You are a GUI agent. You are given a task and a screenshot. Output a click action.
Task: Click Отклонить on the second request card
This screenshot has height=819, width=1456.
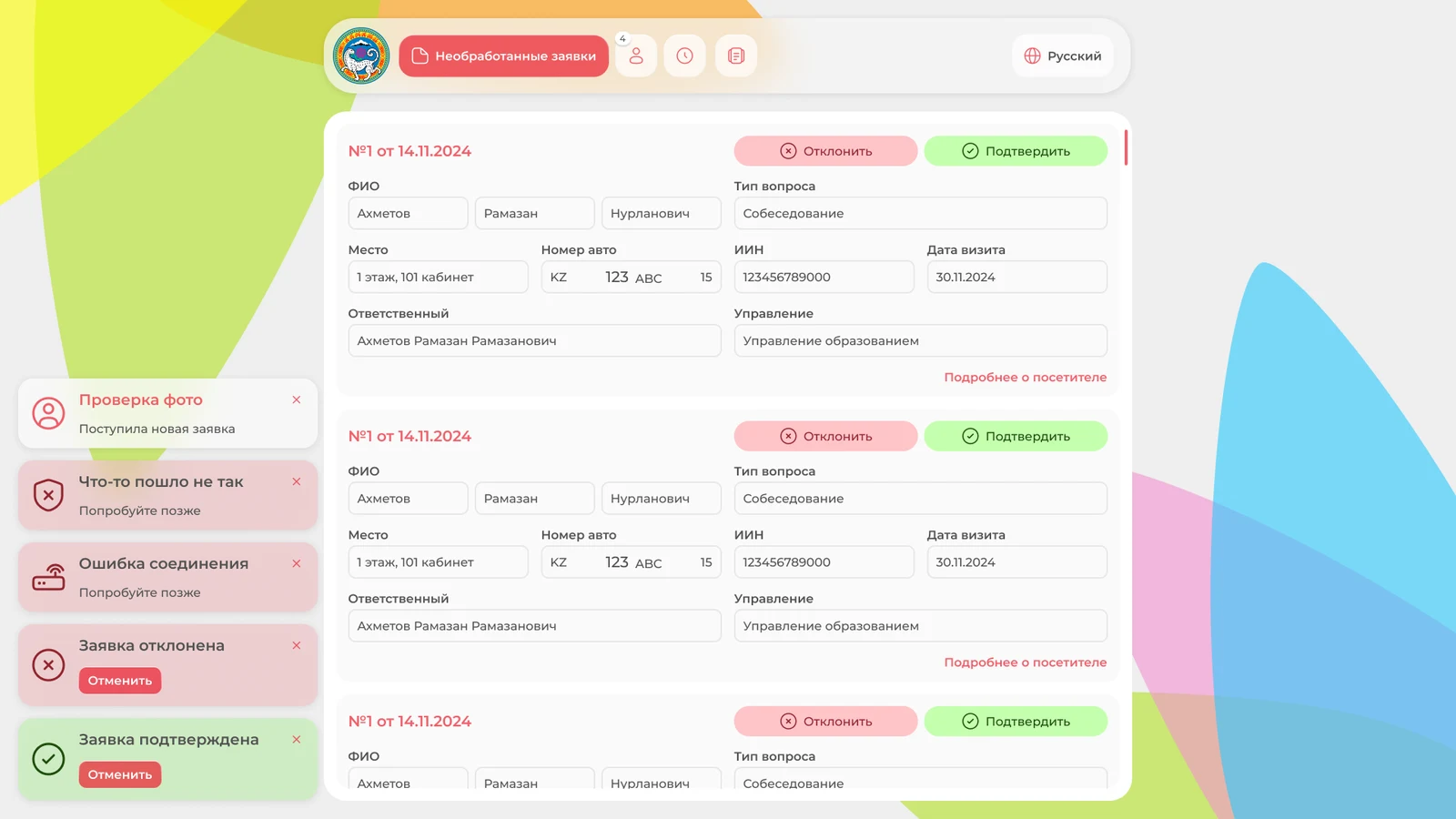click(x=825, y=436)
